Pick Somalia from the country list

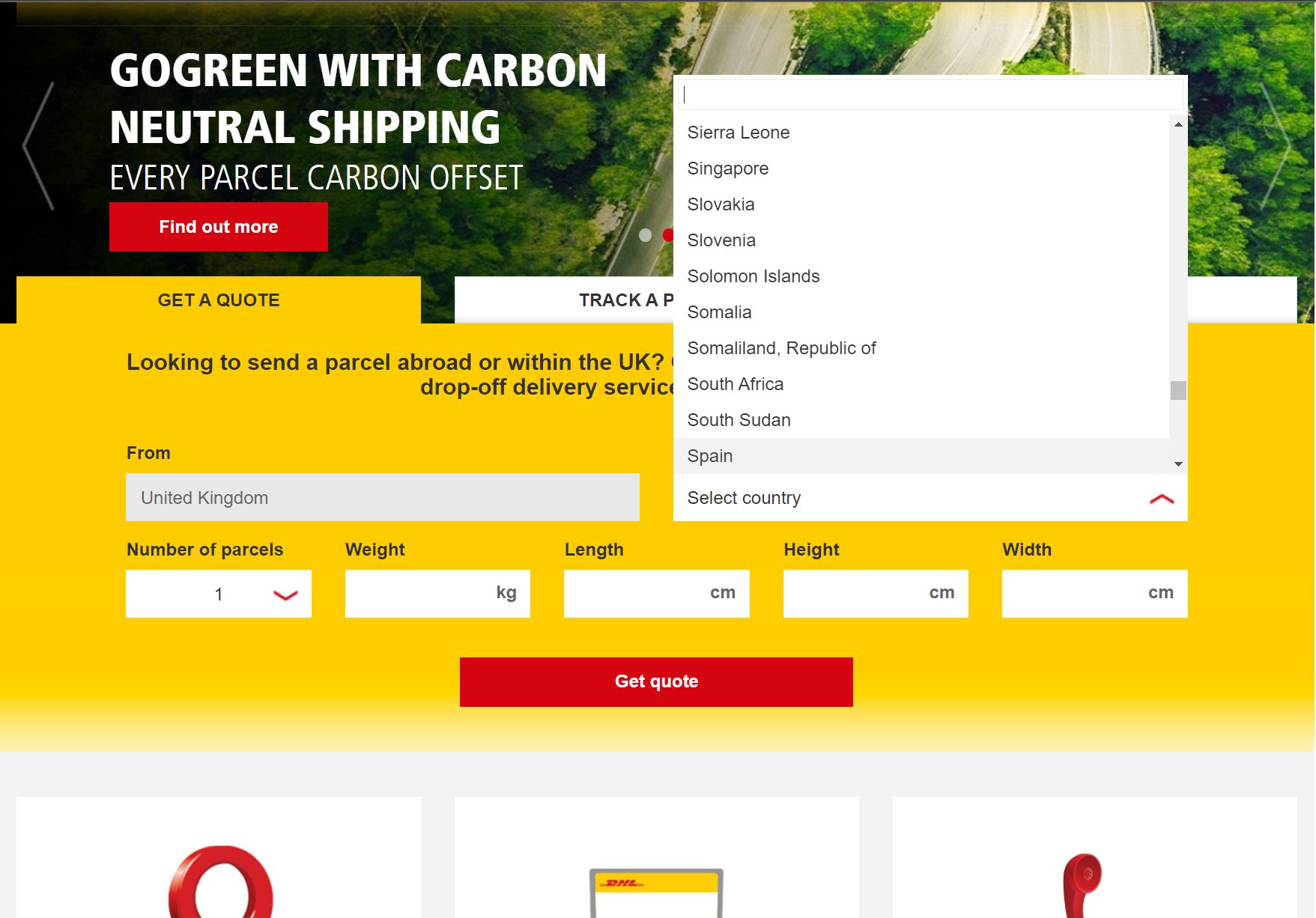921,312
